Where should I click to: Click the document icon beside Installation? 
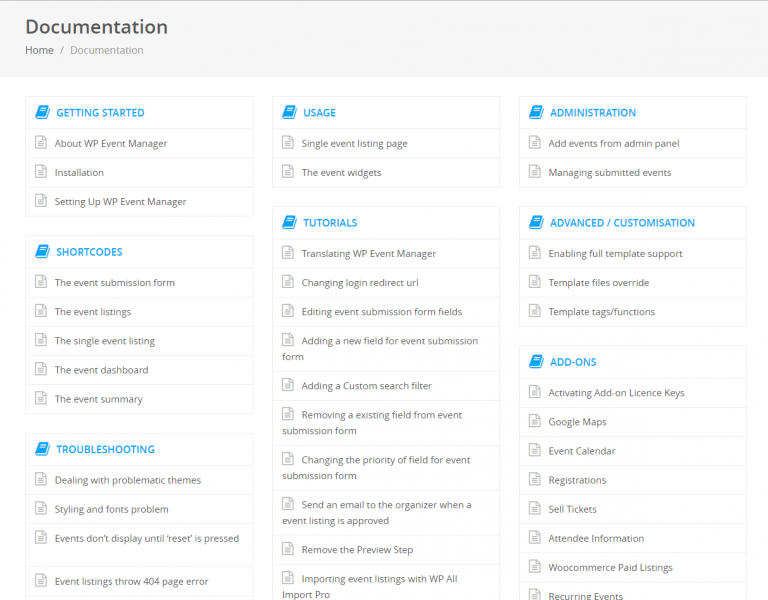[41, 171]
